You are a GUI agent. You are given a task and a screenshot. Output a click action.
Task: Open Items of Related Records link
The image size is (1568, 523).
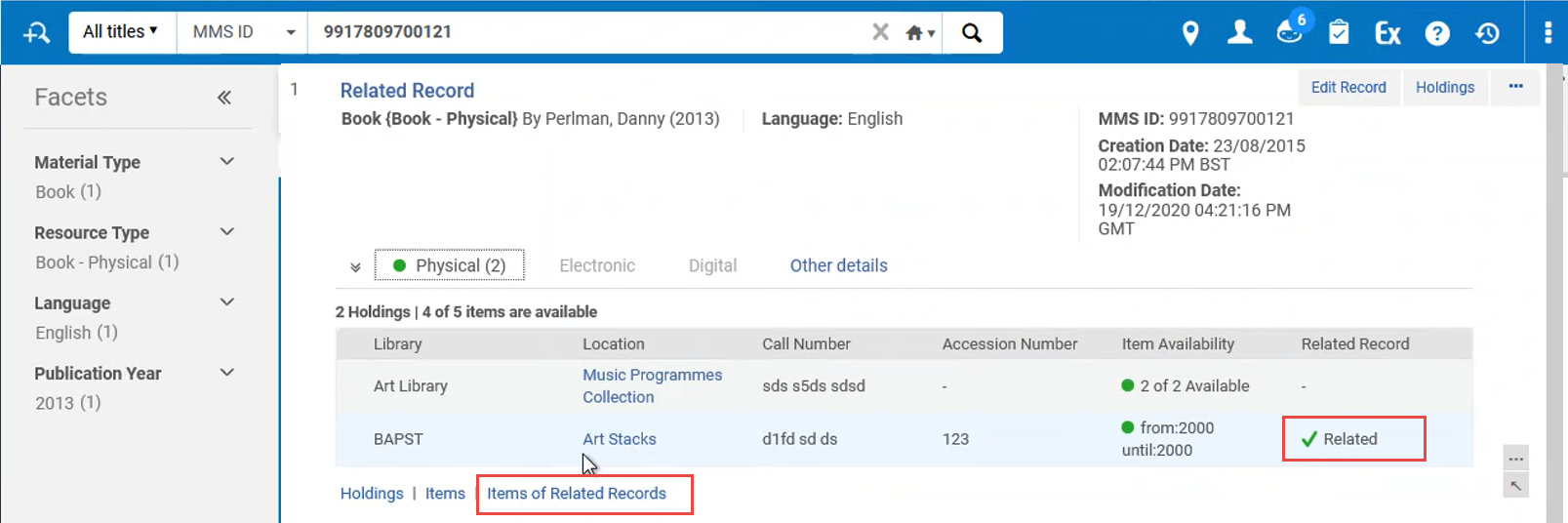click(x=577, y=494)
